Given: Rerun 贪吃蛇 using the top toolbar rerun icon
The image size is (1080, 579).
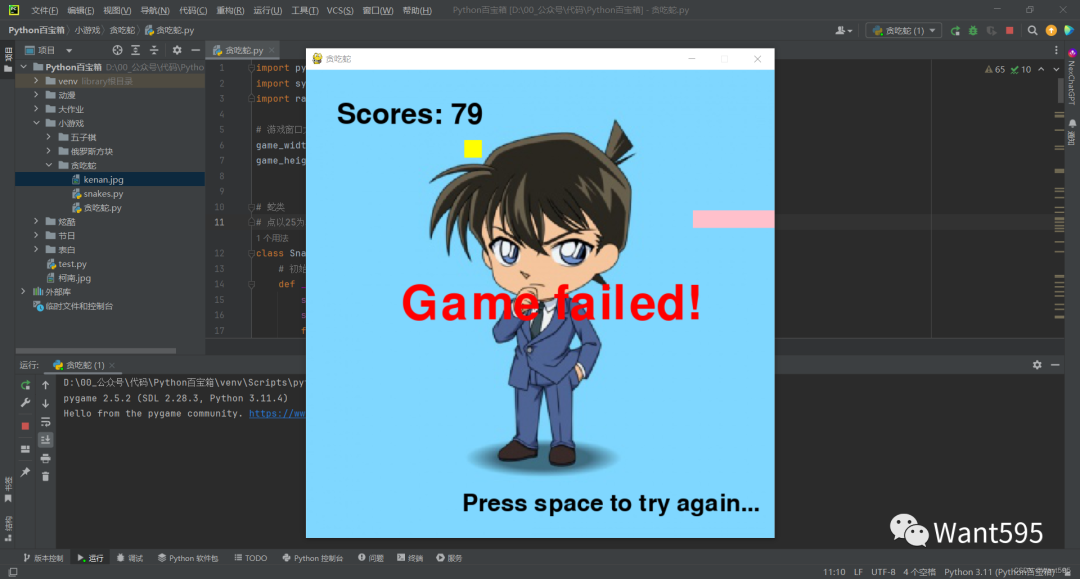Looking at the screenshot, I should coord(955,30).
